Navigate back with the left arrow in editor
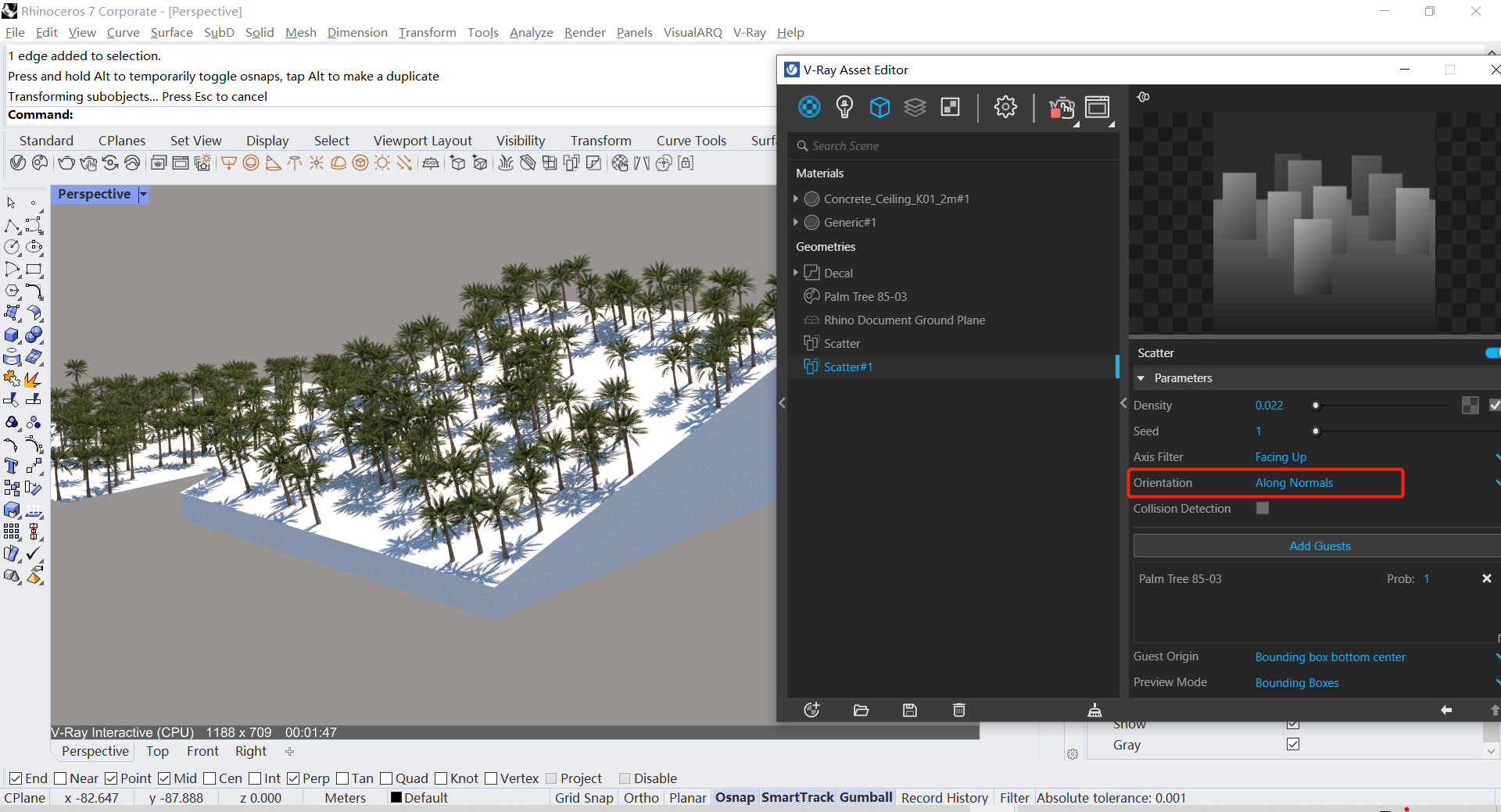 point(1445,710)
